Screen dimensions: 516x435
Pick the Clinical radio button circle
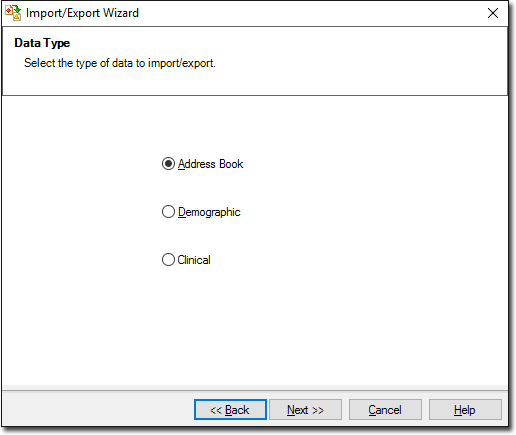(168, 260)
